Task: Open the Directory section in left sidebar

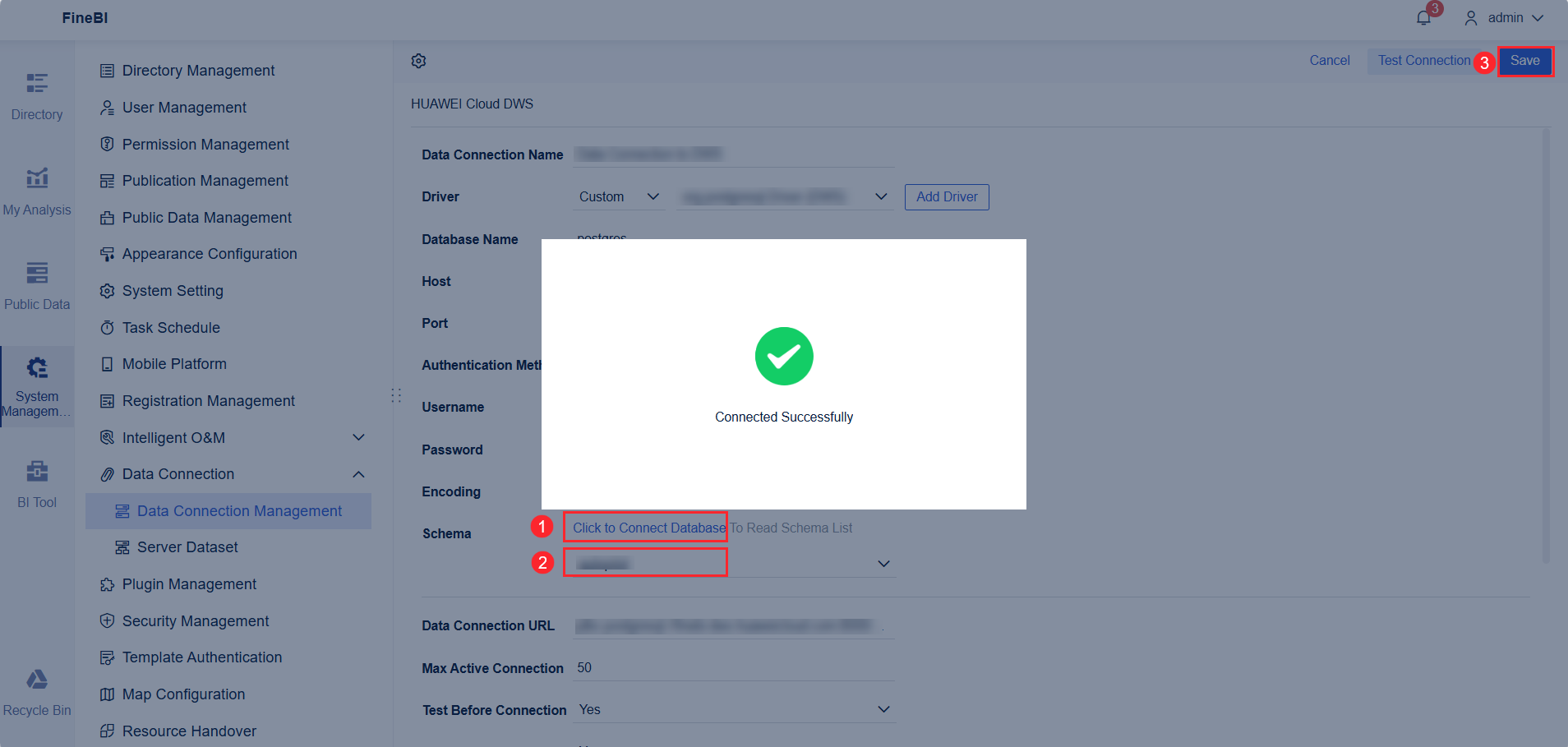Action: pyautogui.click(x=37, y=97)
